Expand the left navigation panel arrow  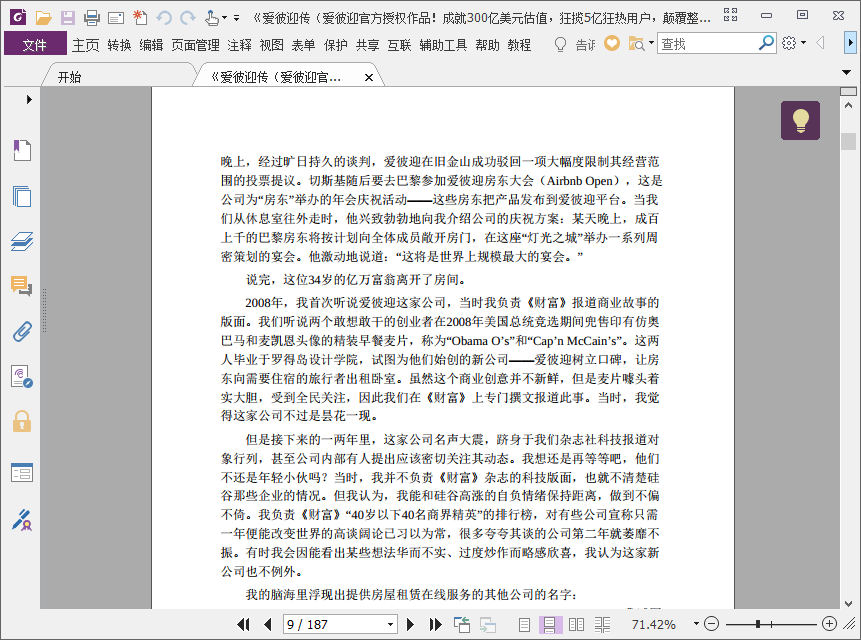(x=29, y=99)
